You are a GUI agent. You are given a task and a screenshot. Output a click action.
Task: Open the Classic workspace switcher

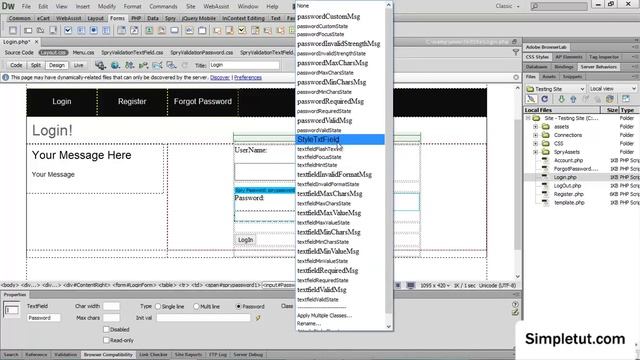click(x=507, y=6)
